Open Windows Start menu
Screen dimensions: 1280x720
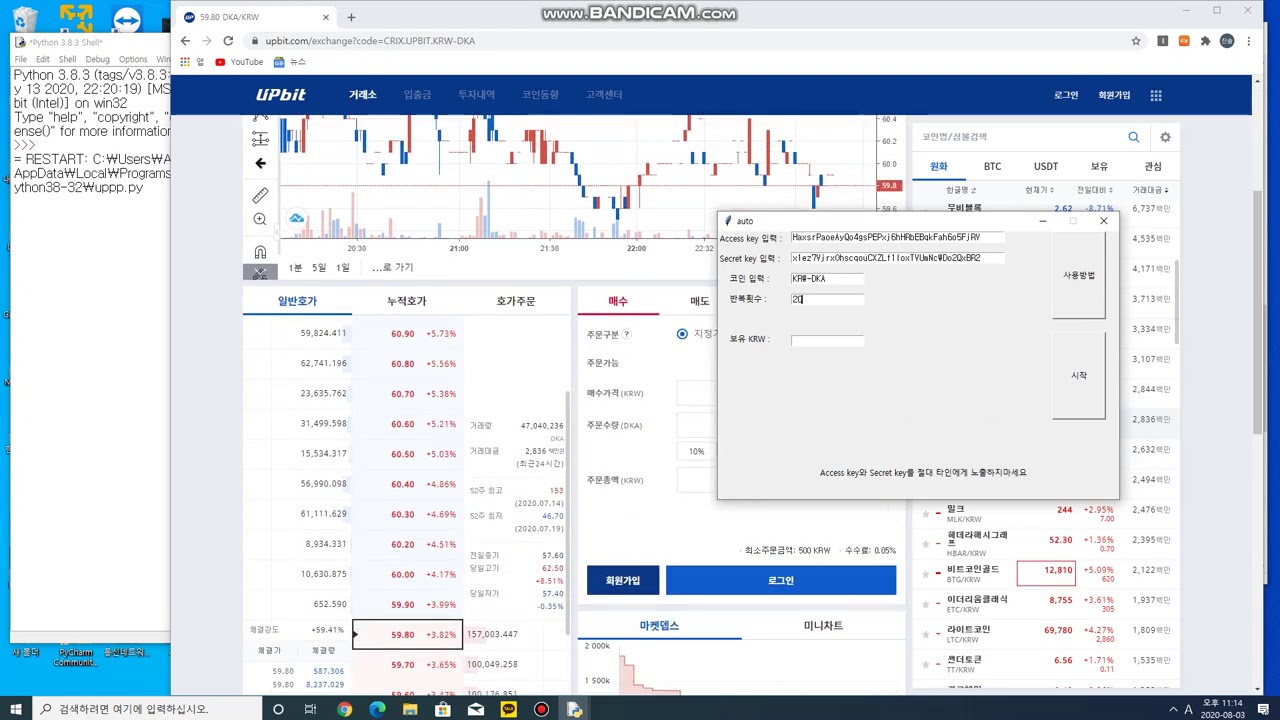point(14,709)
